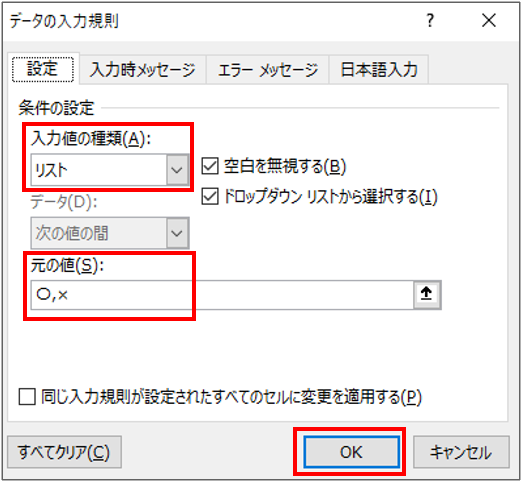Uncheck the 空白を無視する checkbox

[210, 166]
